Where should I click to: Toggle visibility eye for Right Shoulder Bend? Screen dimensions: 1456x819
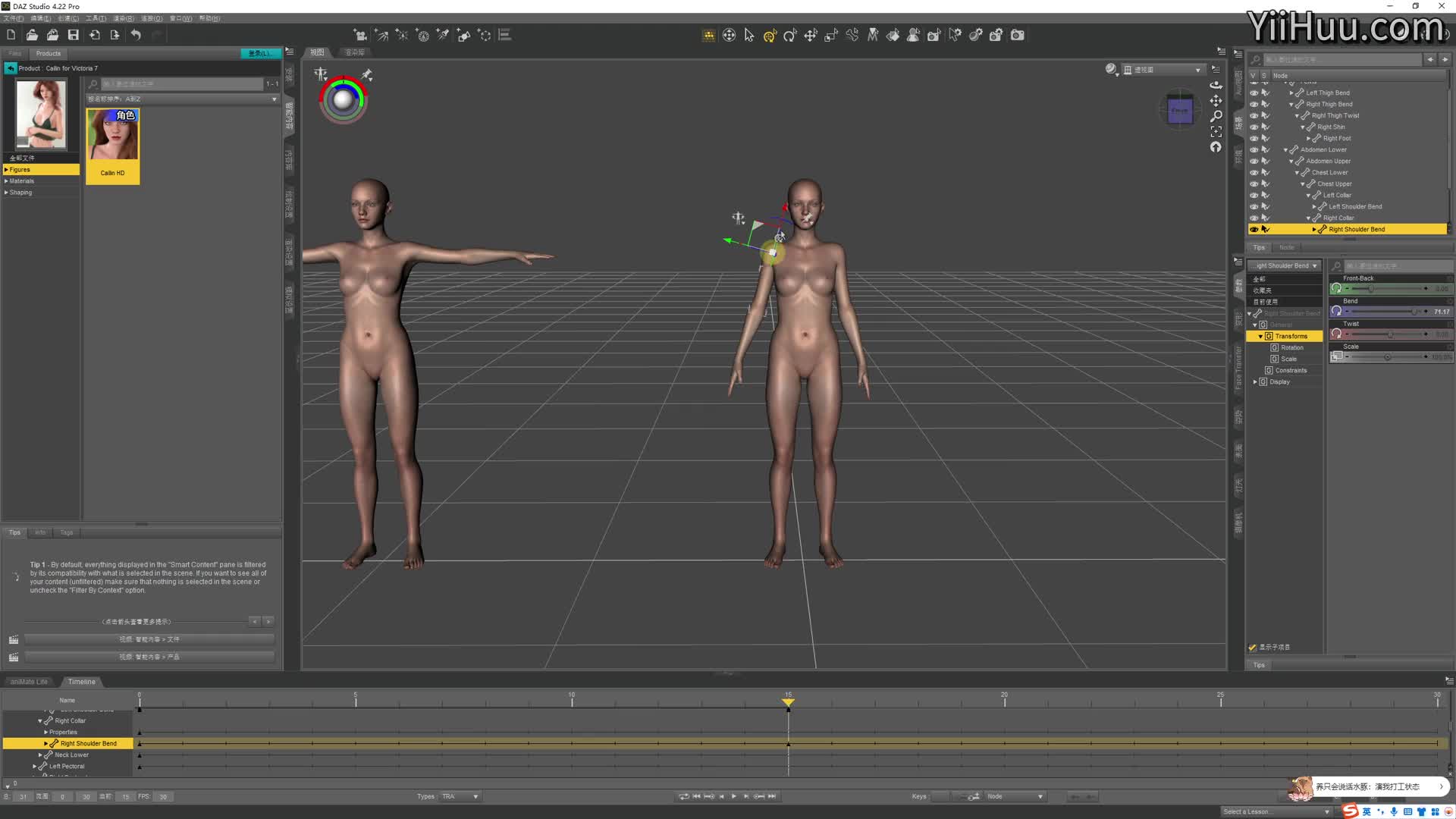pyautogui.click(x=1254, y=229)
